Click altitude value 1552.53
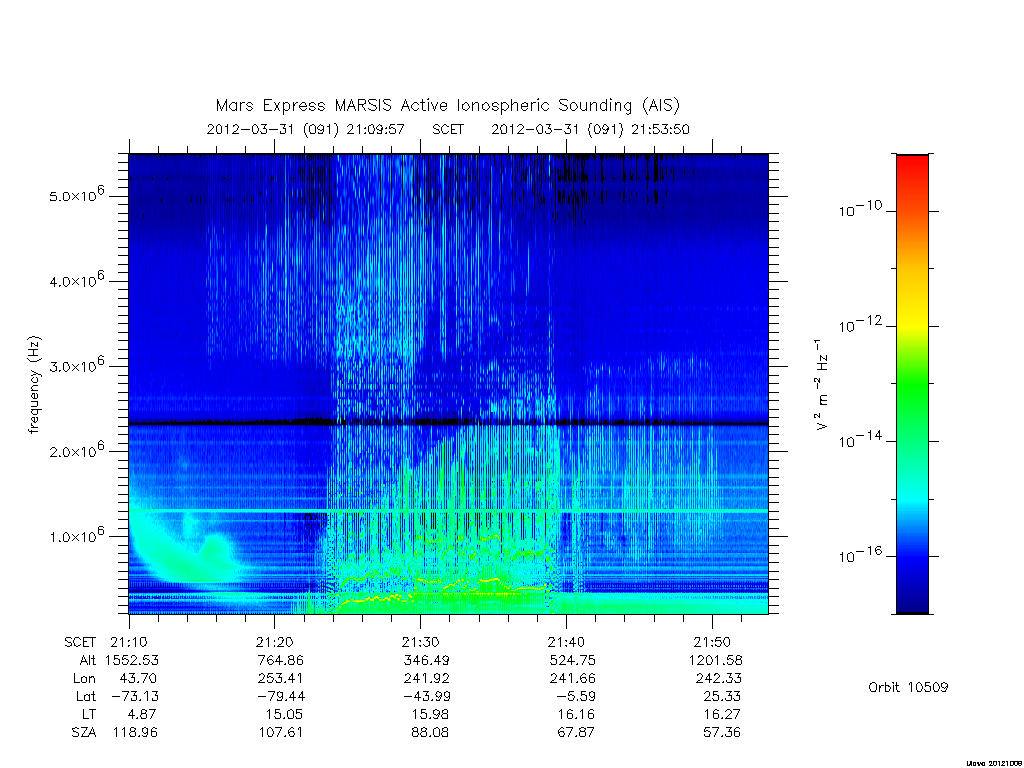 pyautogui.click(x=132, y=660)
